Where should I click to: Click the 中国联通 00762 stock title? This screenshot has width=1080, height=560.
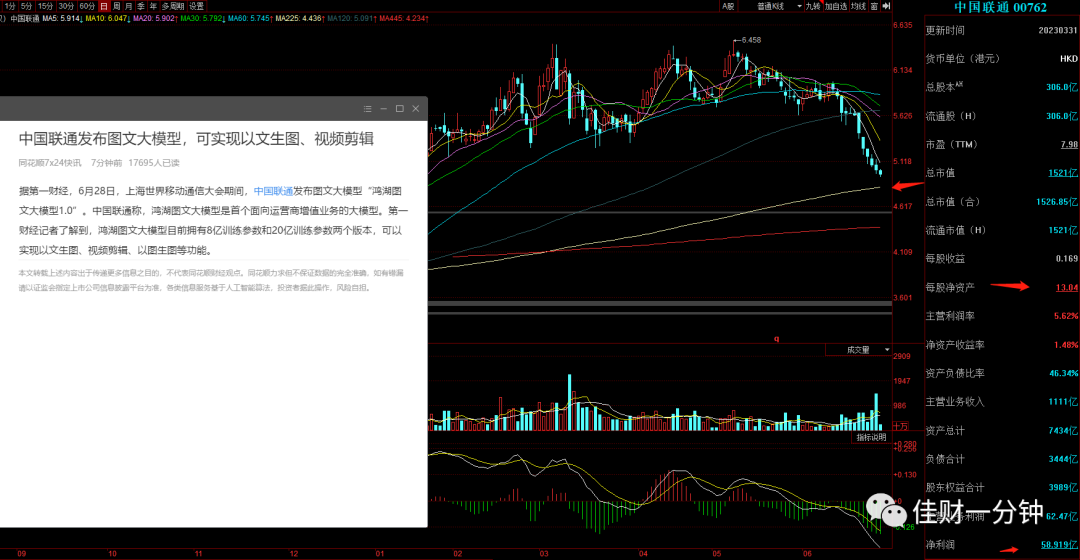(1000, 8)
